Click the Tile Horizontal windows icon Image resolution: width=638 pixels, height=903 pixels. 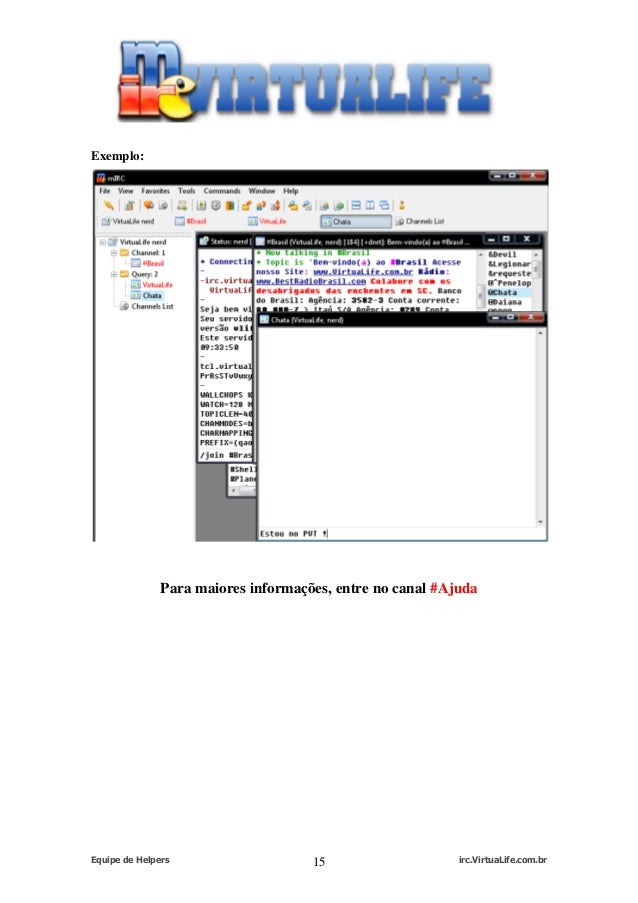pyautogui.click(x=356, y=205)
